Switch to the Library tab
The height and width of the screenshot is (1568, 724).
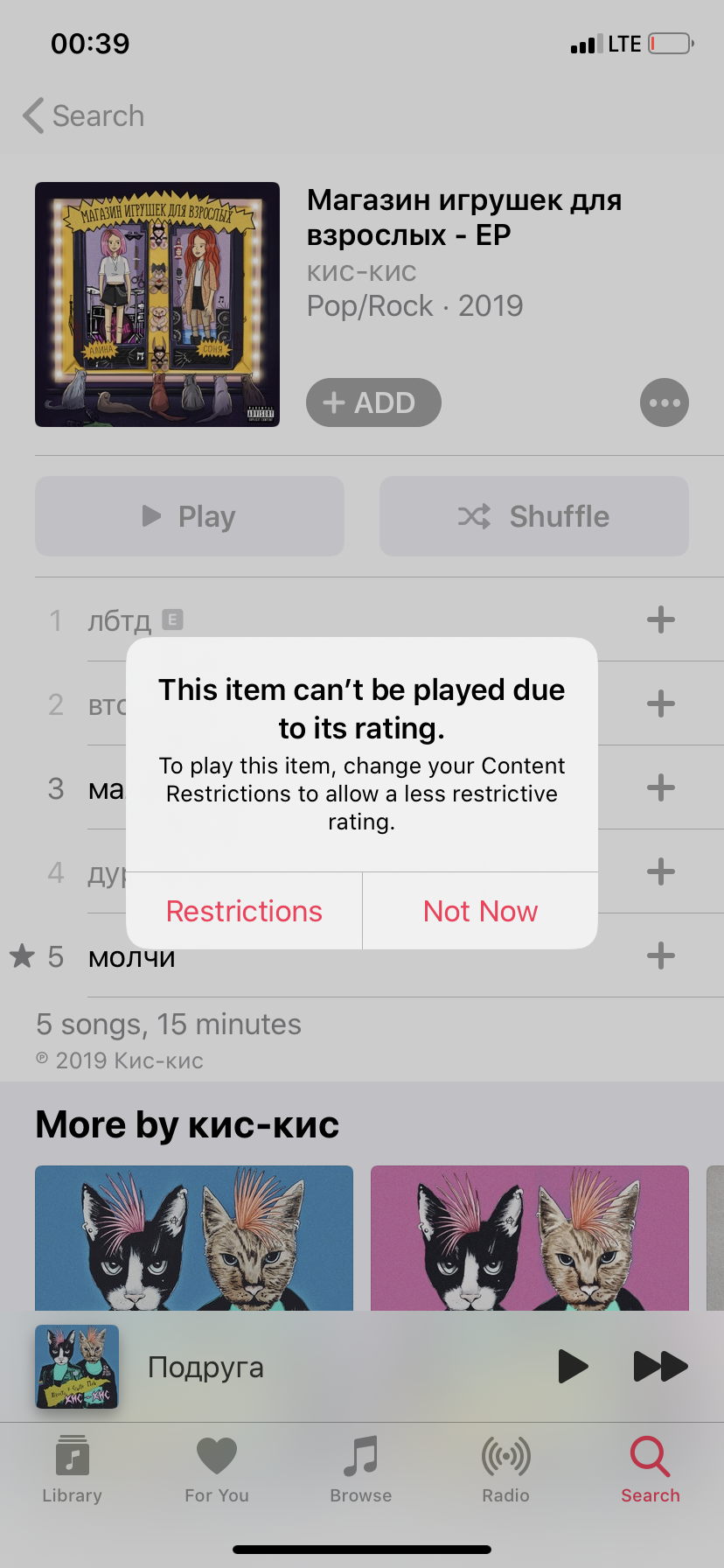click(x=73, y=1469)
